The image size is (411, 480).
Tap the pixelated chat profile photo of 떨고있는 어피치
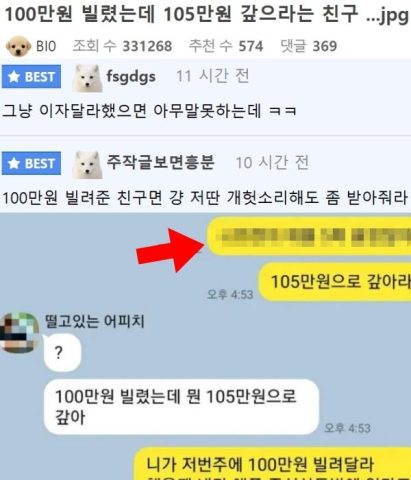[19, 332]
